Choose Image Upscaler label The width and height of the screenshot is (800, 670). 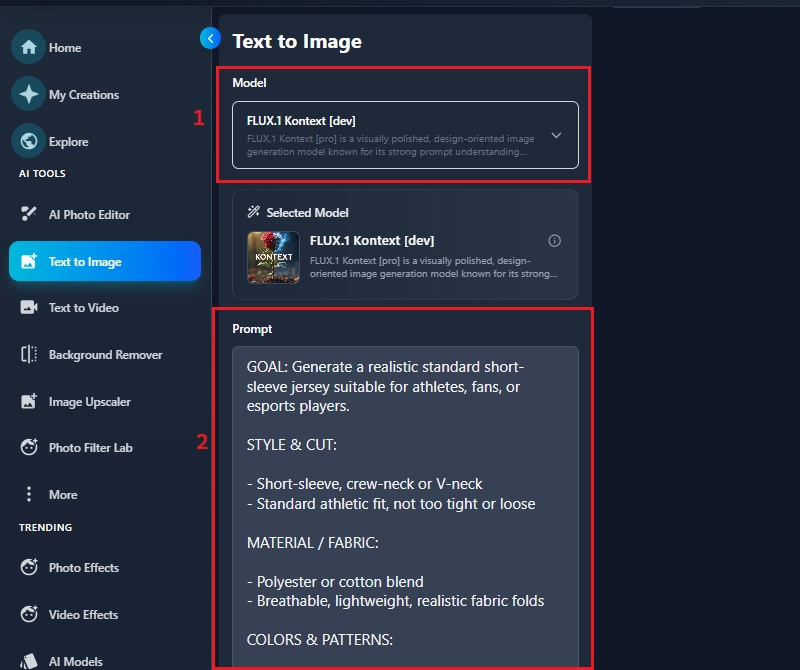tap(90, 402)
